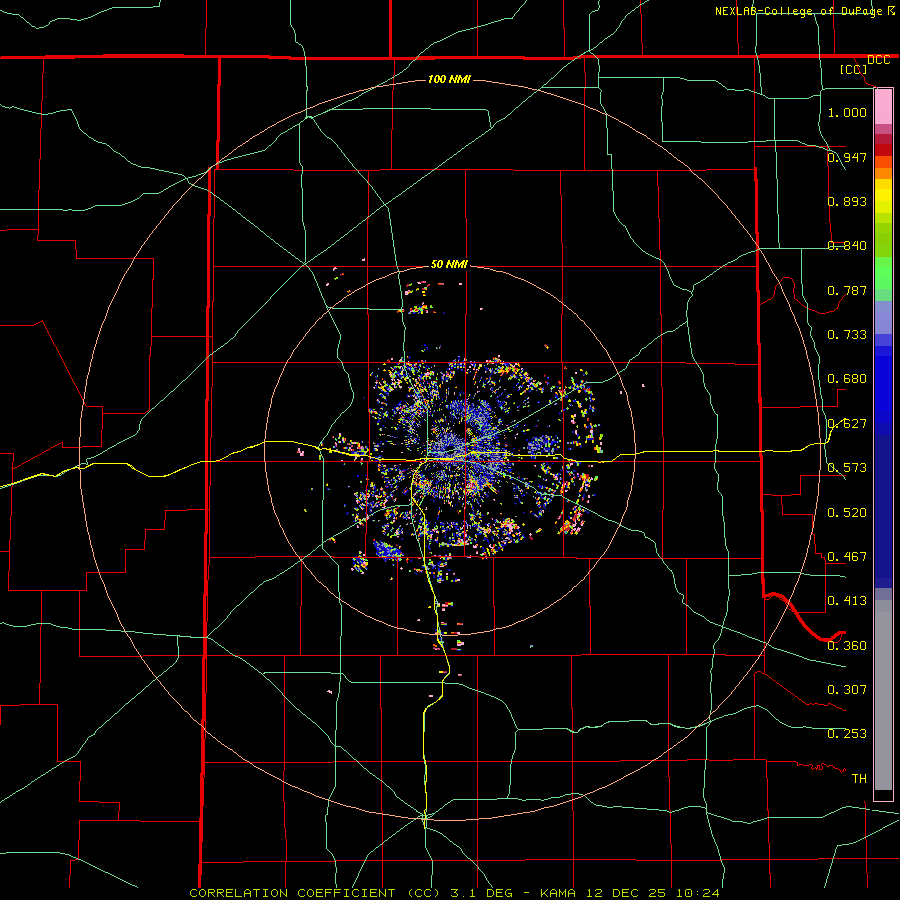The image size is (900, 900).
Task: Click the 0.573 color scale value
Action: (x=847, y=467)
